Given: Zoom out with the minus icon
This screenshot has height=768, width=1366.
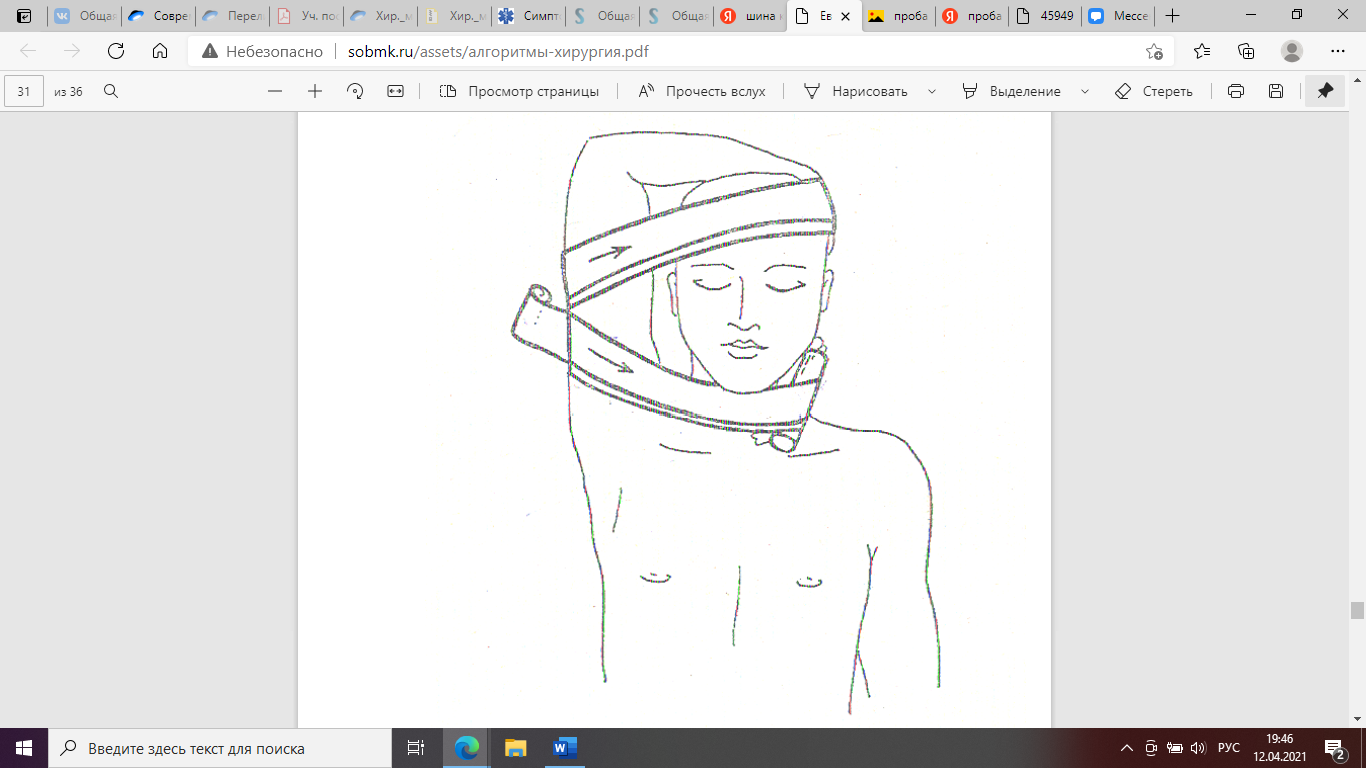Looking at the screenshot, I should [x=275, y=91].
